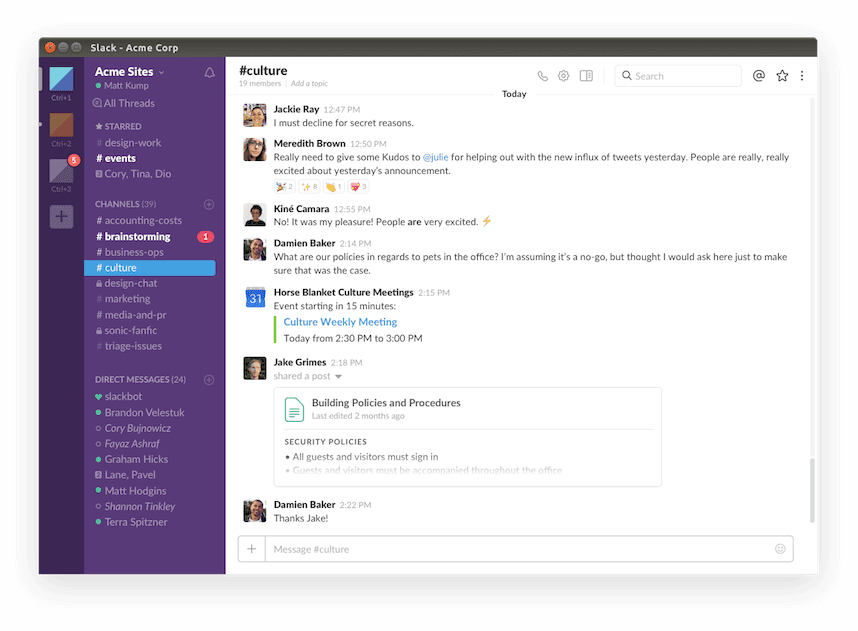Toggle the channel details pane icon
The height and width of the screenshot is (631, 858).
(x=586, y=76)
